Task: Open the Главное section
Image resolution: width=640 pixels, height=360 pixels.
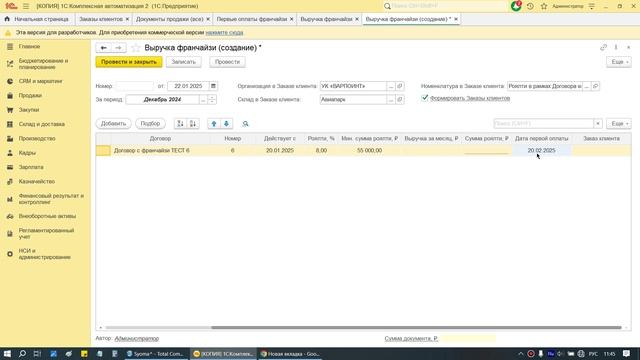Action: click(29, 47)
